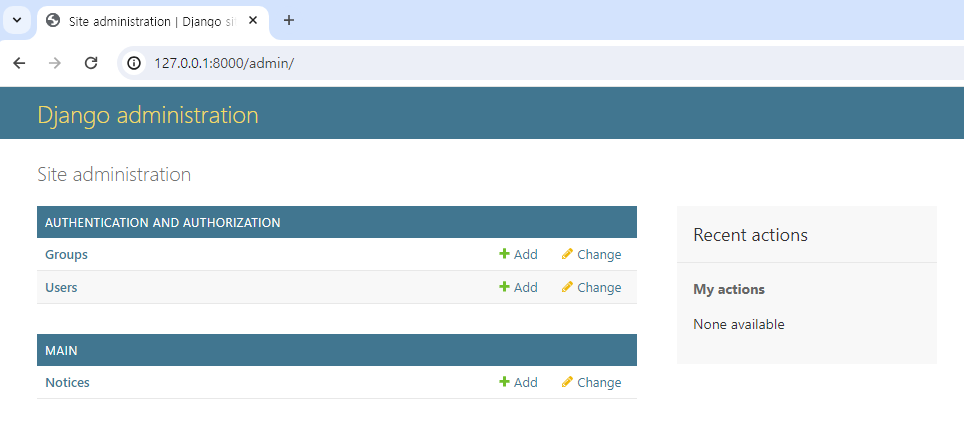Change existing Groups
Image resolution: width=964 pixels, height=429 pixels.
pos(591,254)
